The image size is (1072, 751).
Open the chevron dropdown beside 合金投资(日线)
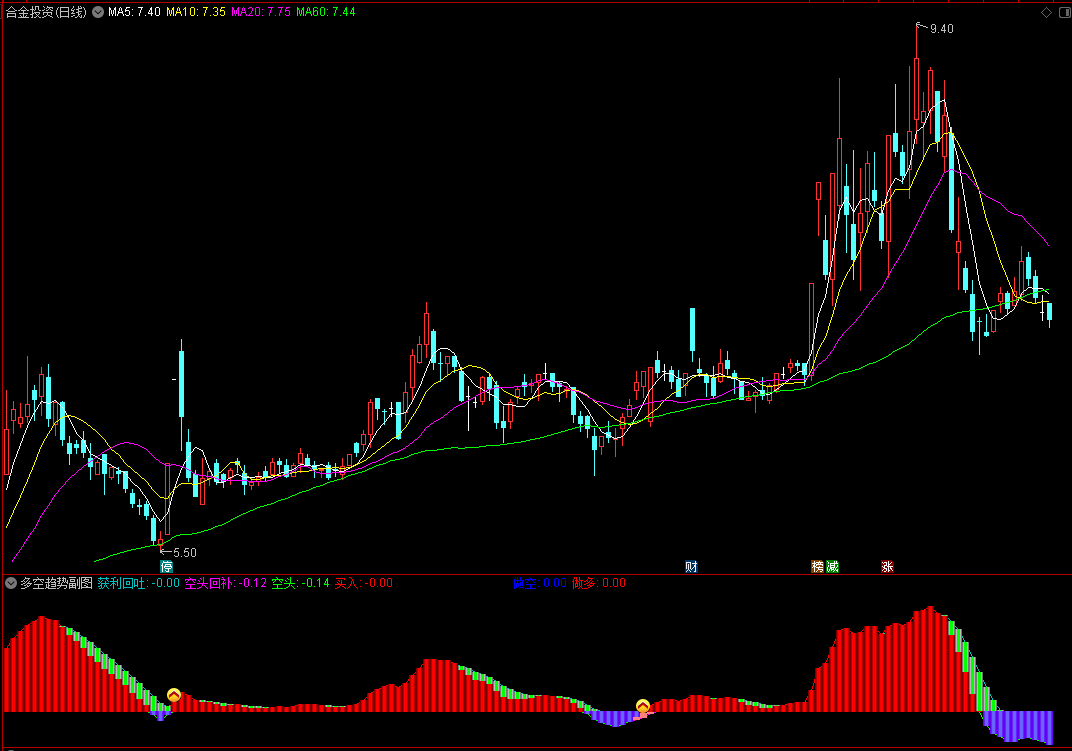[98, 12]
